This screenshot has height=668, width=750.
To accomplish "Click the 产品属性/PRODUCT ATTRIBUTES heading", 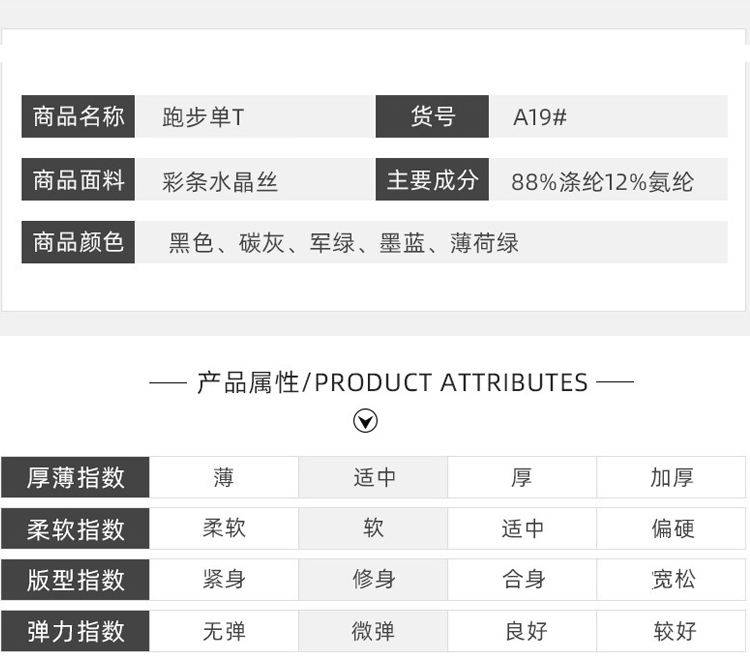I will (x=392, y=383).
